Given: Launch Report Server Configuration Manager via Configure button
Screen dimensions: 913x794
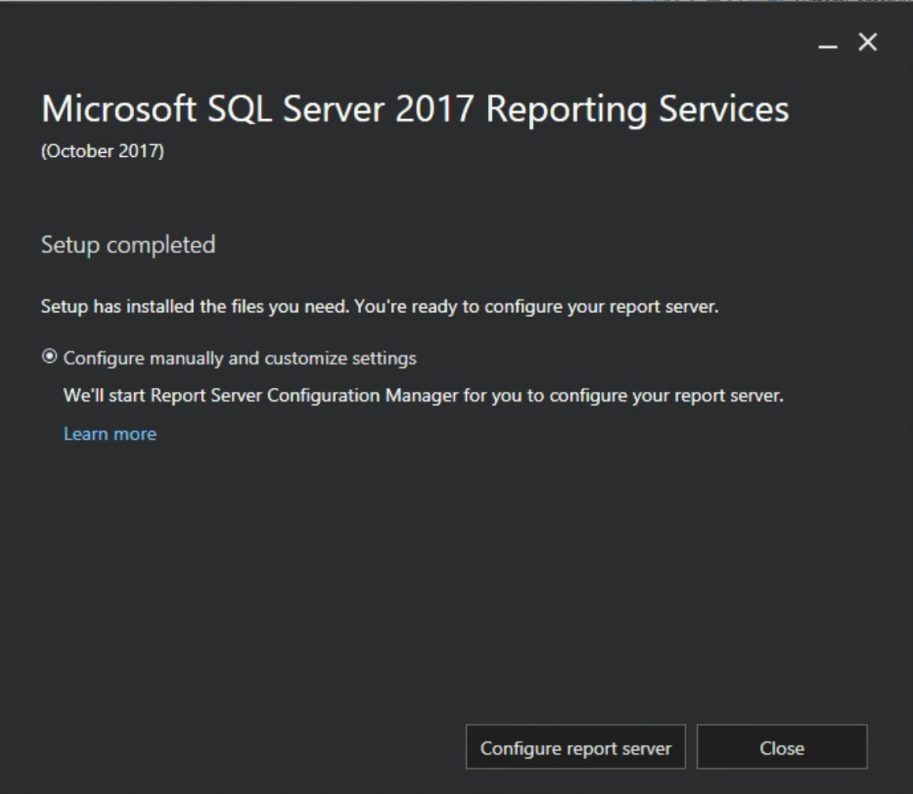Looking at the screenshot, I should (575, 747).
